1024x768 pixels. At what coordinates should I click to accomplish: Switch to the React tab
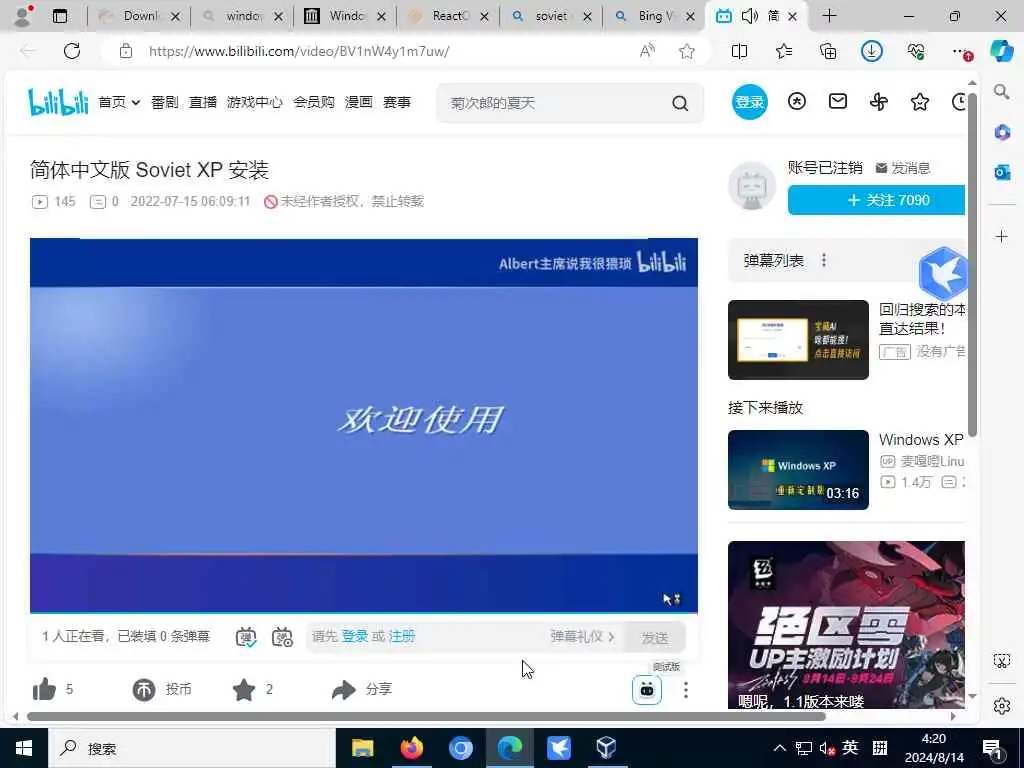click(449, 16)
